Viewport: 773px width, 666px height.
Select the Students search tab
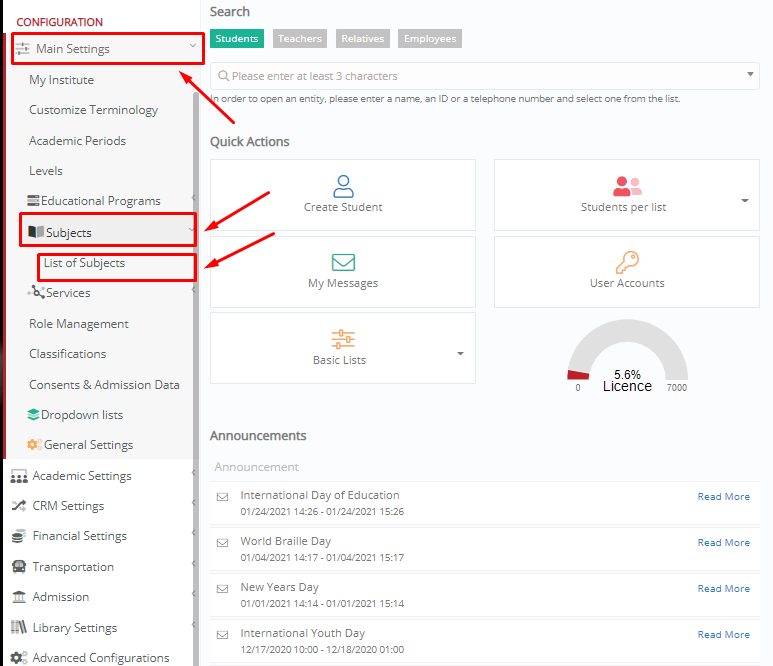point(237,38)
